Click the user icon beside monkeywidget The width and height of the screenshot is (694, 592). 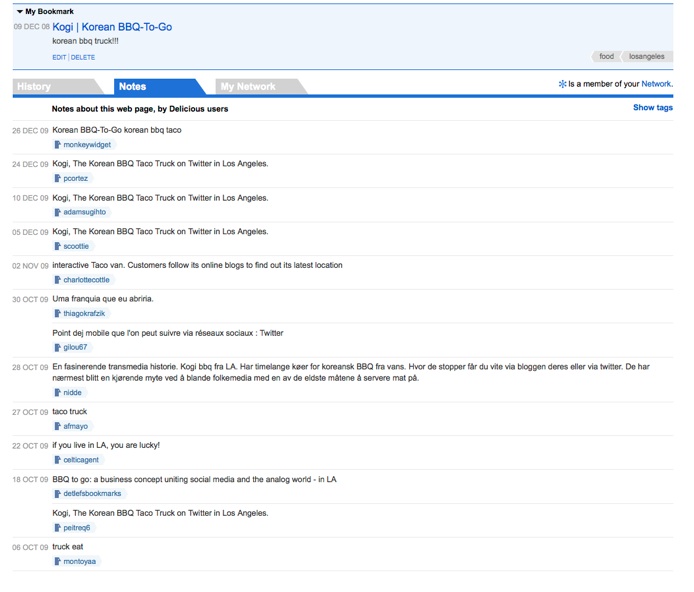(x=58, y=145)
